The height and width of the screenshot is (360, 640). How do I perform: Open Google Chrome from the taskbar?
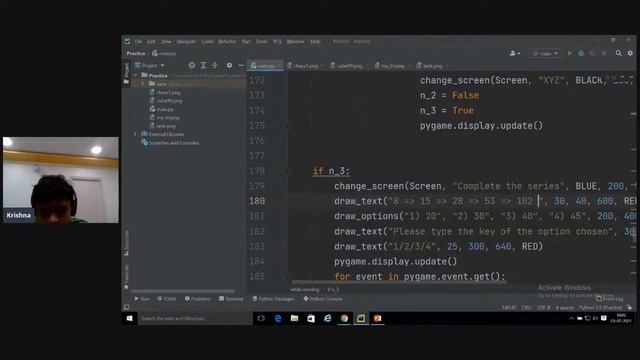(x=344, y=318)
